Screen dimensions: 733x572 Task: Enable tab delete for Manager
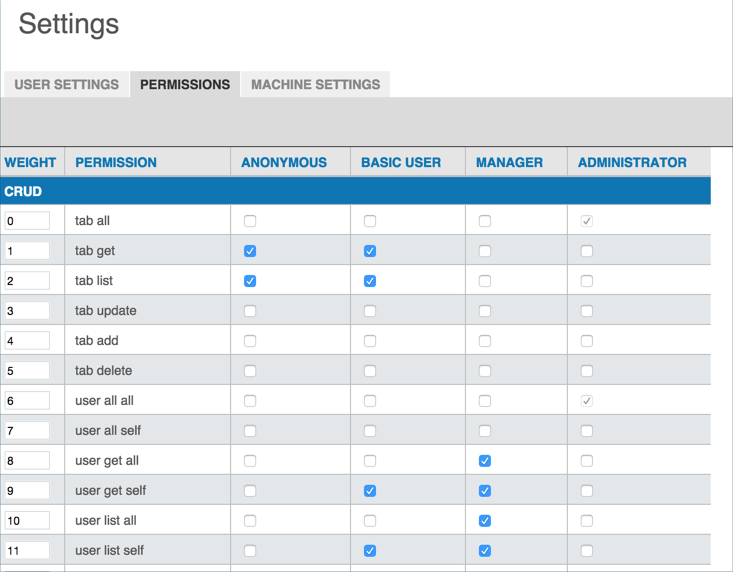485,371
